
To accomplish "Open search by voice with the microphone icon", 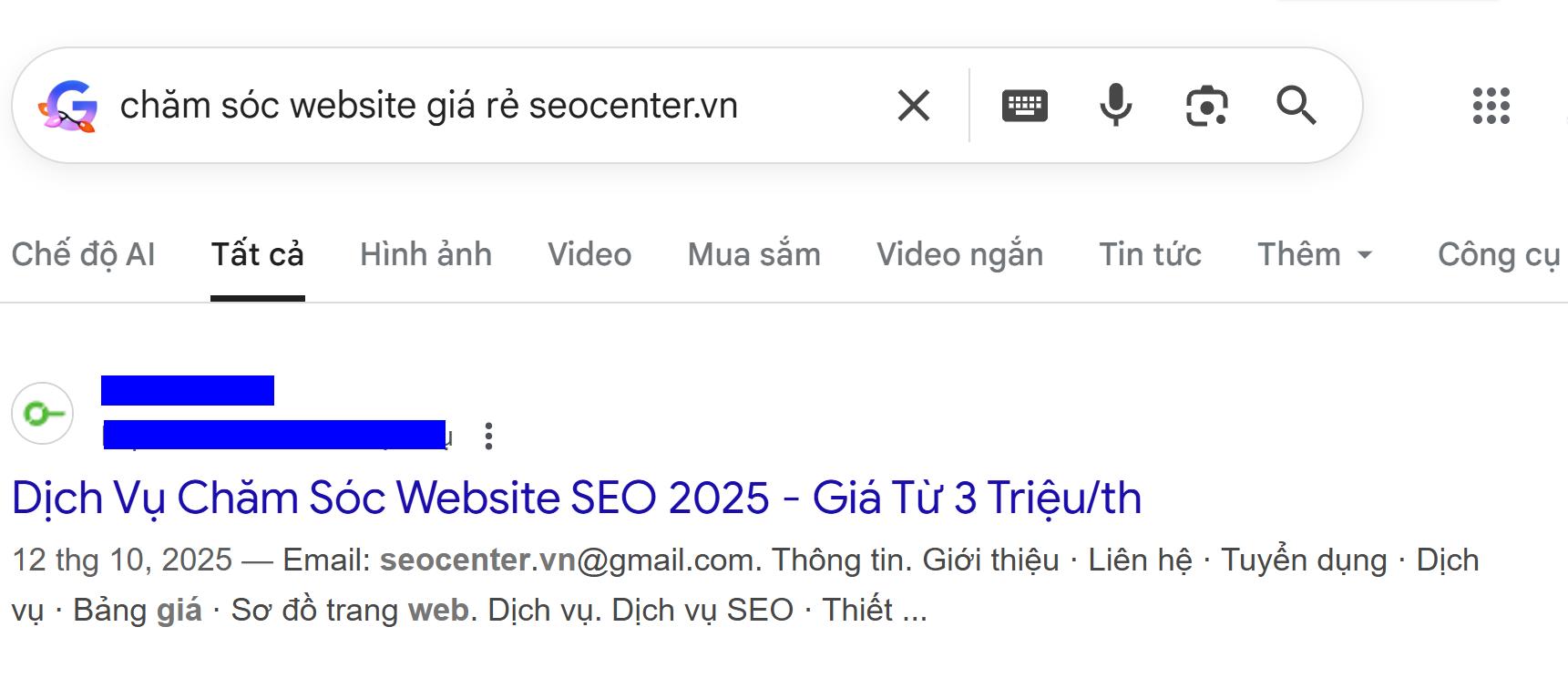I will coord(1115,106).
